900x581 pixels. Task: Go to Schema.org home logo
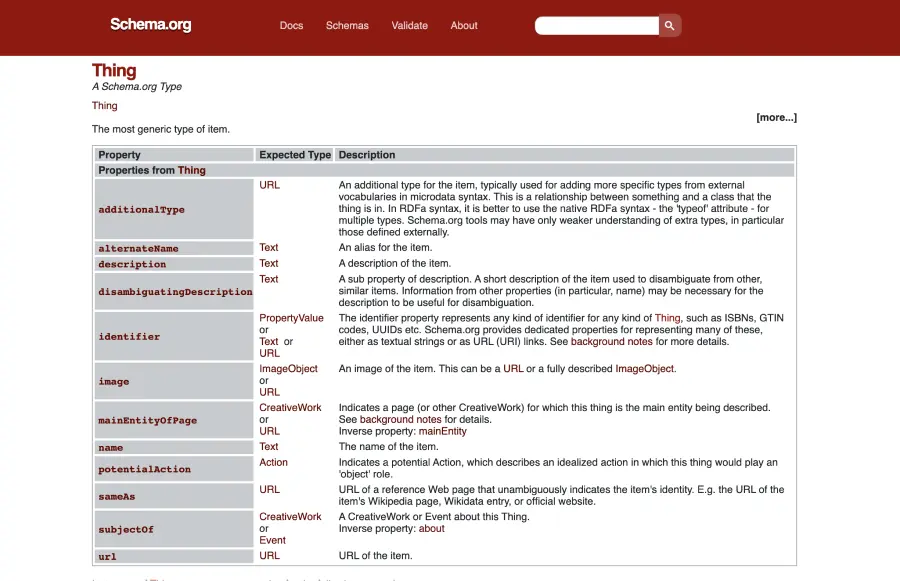coord(151,25)
